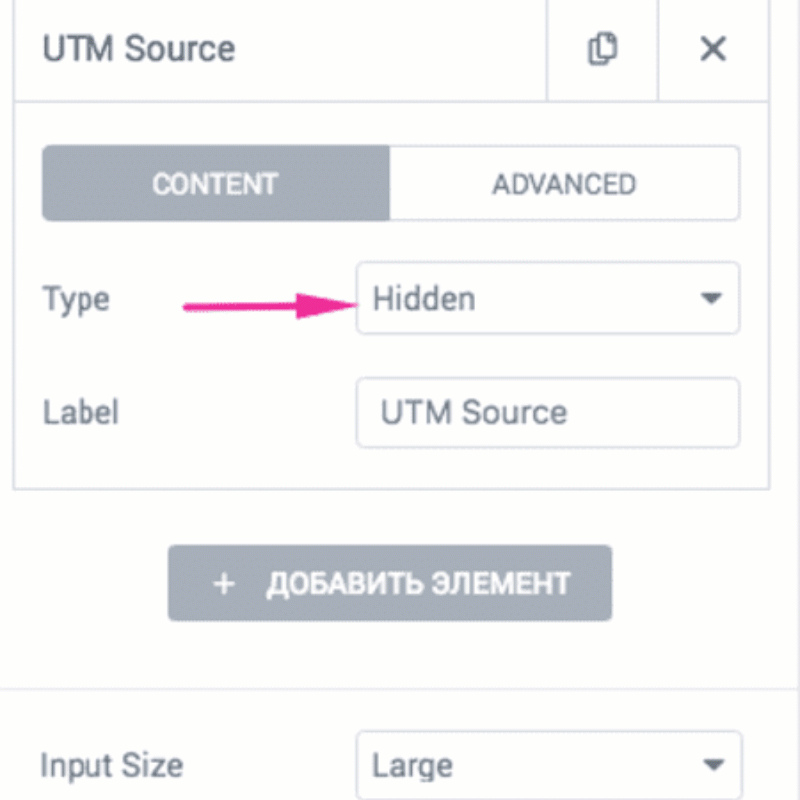
Task: Switch to the ADVANCED tab
Action: coord(564,183)
